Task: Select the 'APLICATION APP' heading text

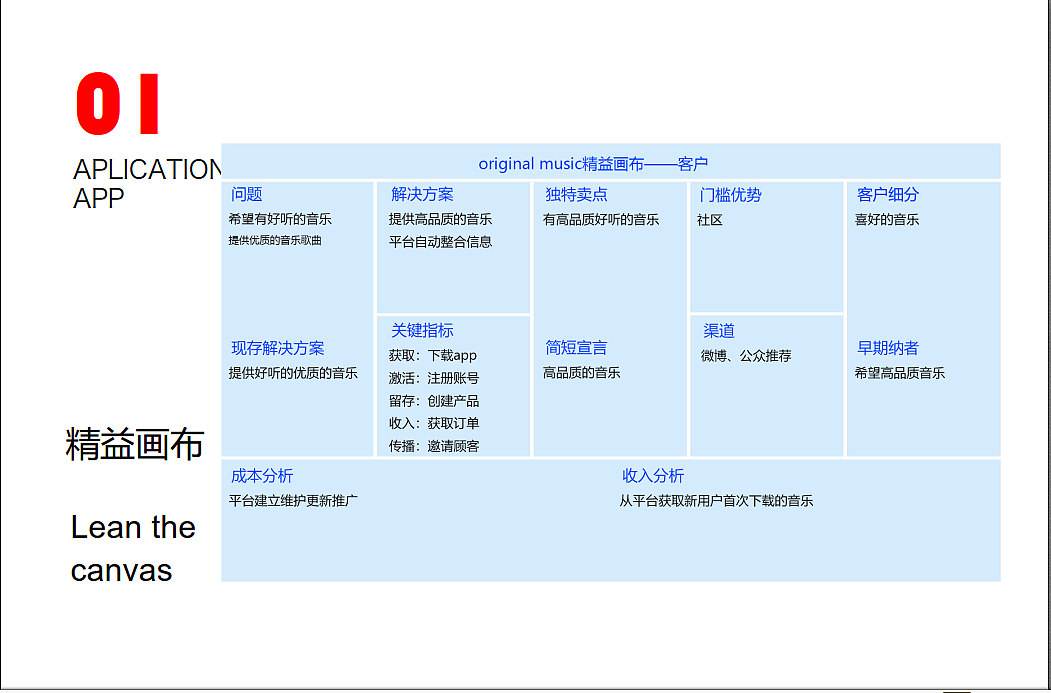Action: point(147,184)
